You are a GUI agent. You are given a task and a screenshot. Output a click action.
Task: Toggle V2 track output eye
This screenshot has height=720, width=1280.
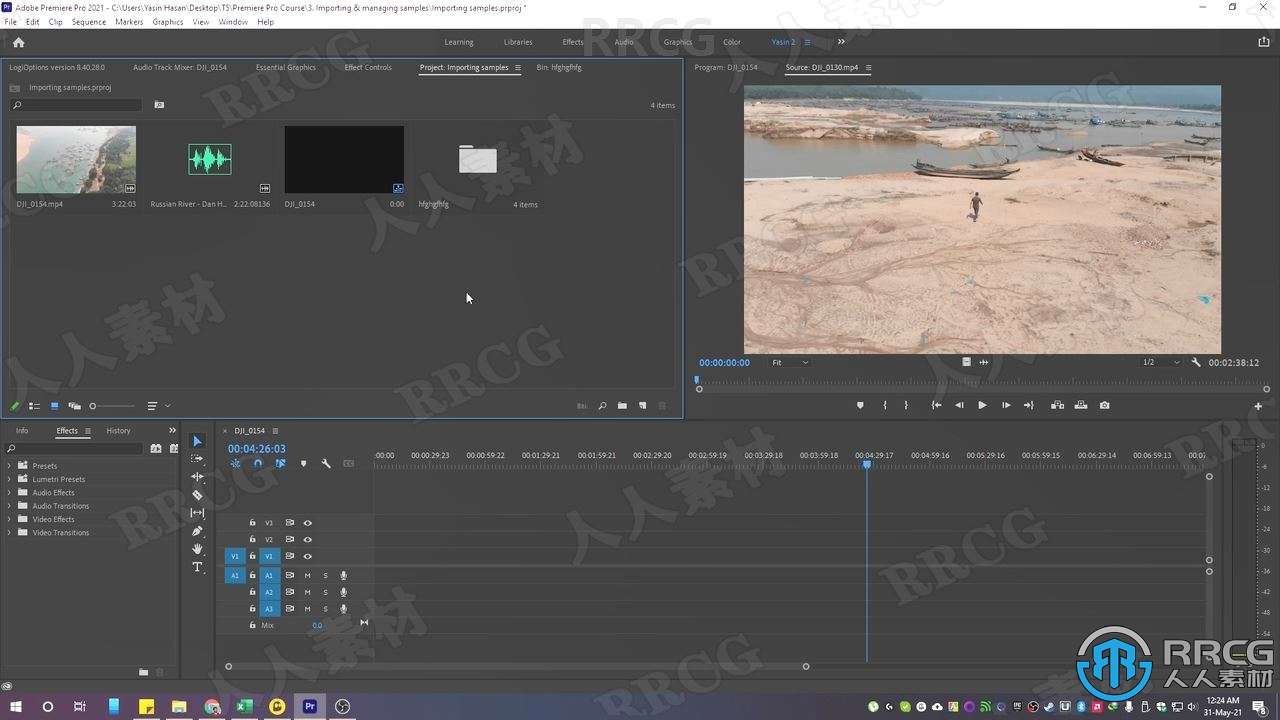(x=307, y=539)
